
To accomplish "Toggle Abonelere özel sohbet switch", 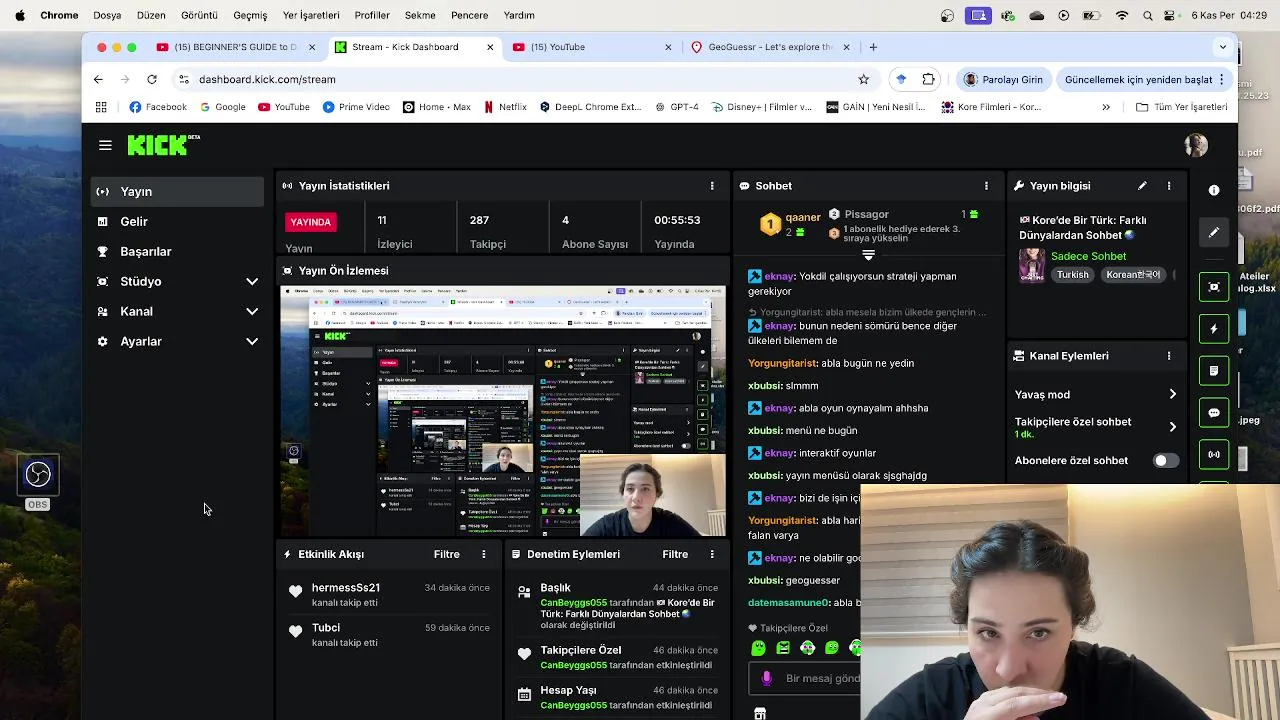I will point(1165,461).
